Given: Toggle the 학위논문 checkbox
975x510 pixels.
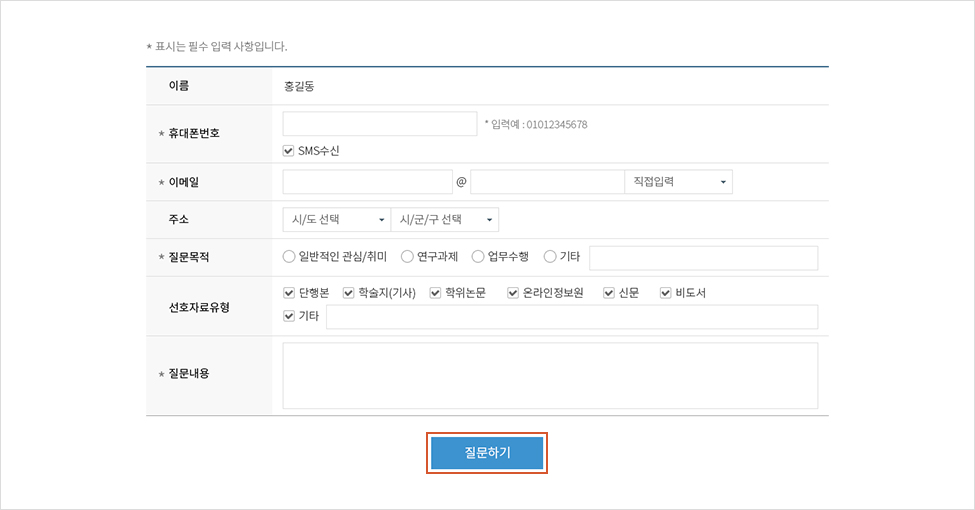Looking at the screenshot, I should point(436,293).
